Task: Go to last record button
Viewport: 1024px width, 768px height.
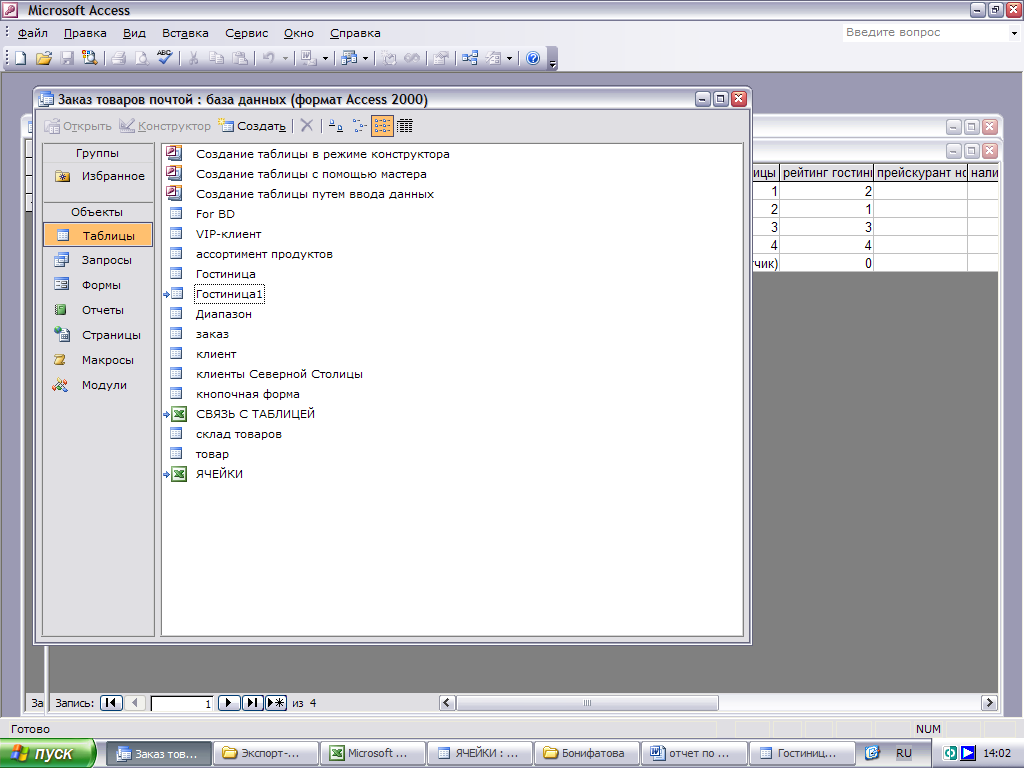Action: pyautogui.click(x=252, y=703)
